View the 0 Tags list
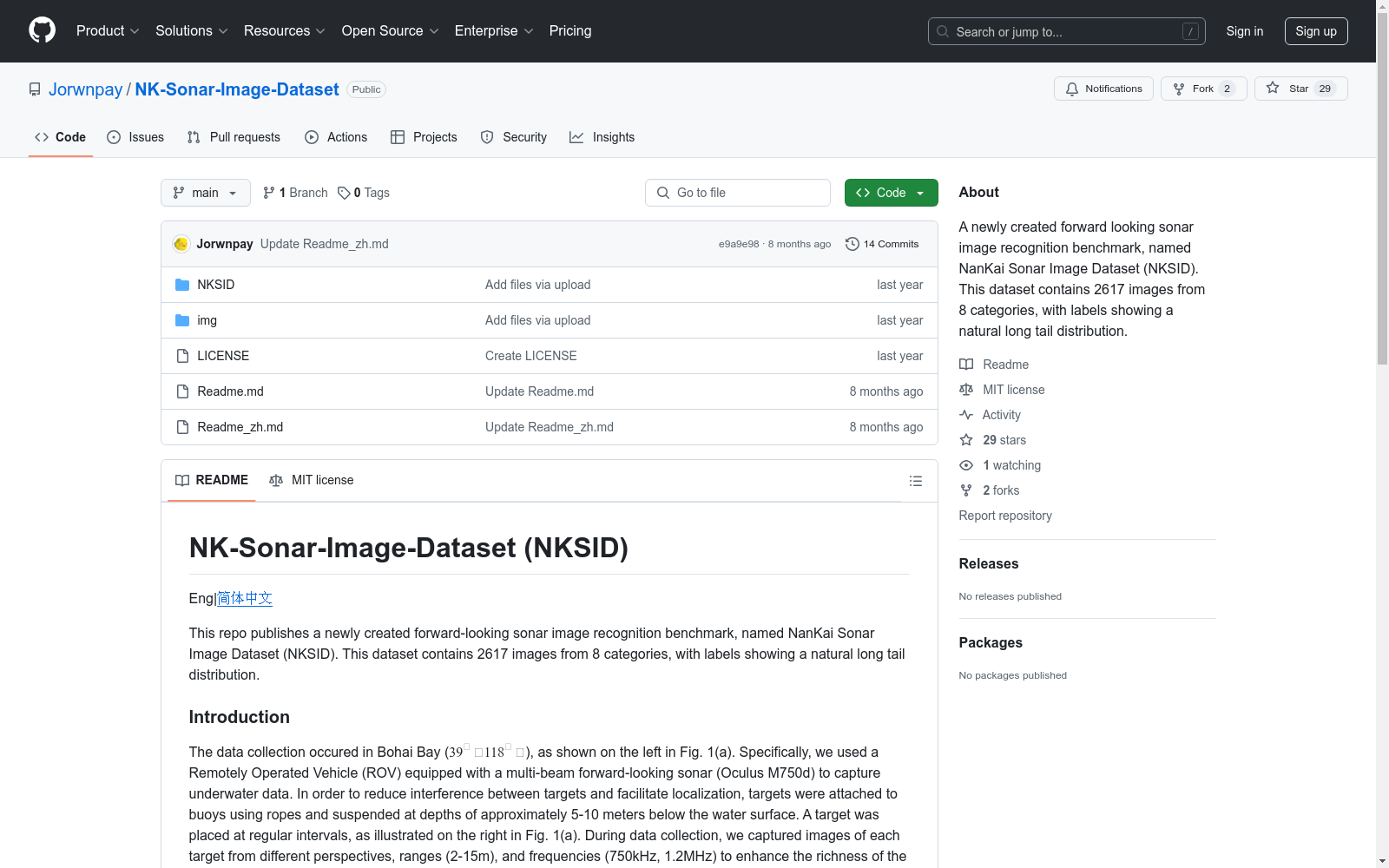Screen dimensions: 1389x868 tap(364, 193)
